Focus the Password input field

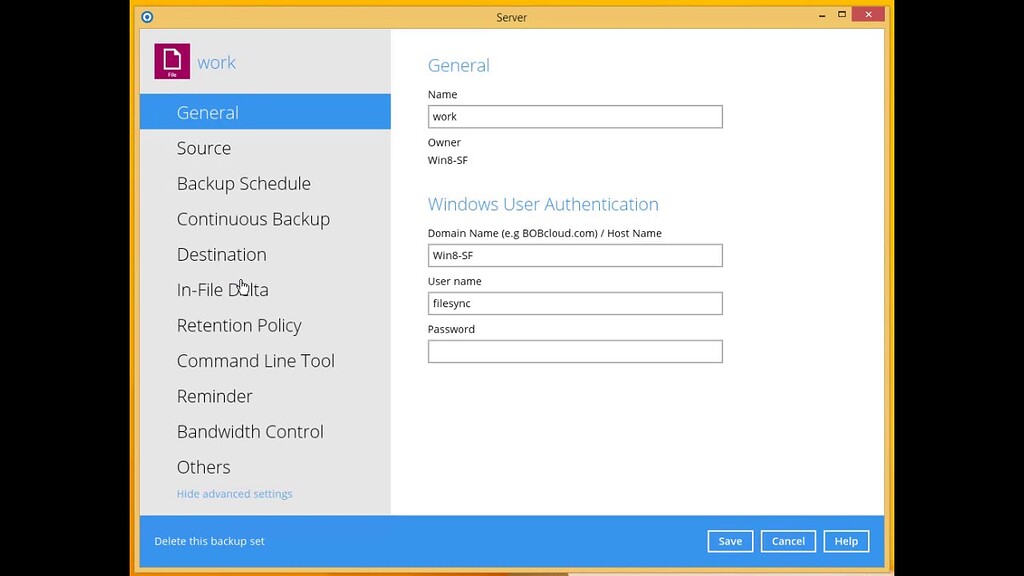[575, 352]
